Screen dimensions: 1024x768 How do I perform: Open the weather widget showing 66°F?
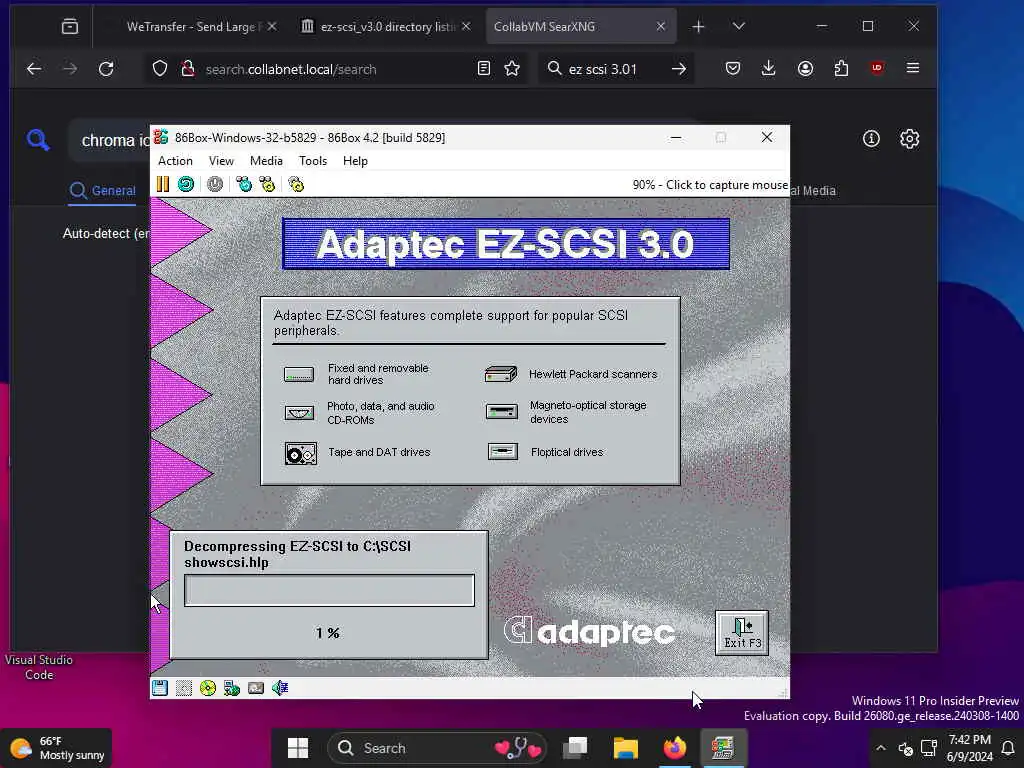pyautogui.click(x=57, y=748)
